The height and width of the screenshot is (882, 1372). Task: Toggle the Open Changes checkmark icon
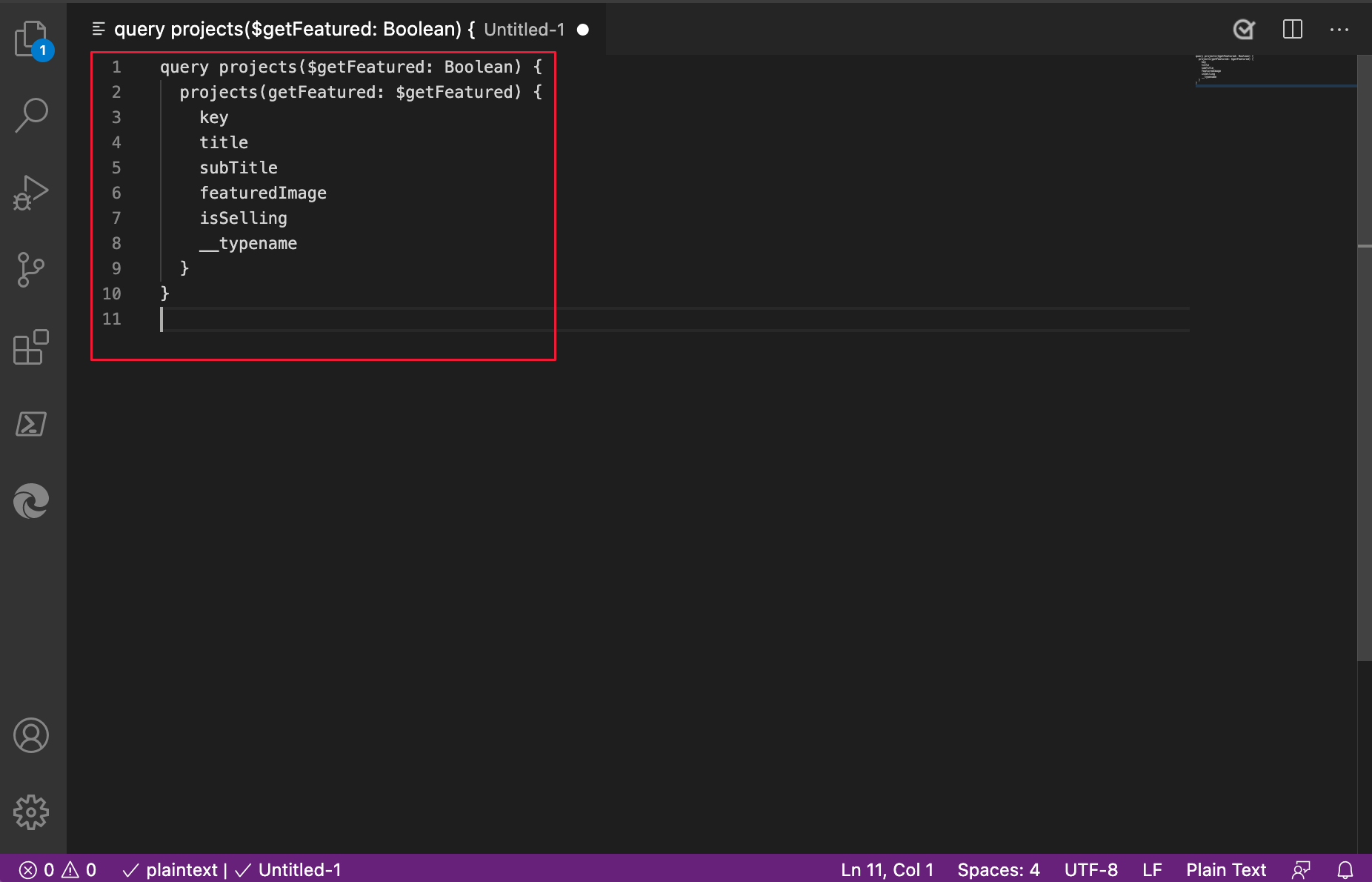1244,30
